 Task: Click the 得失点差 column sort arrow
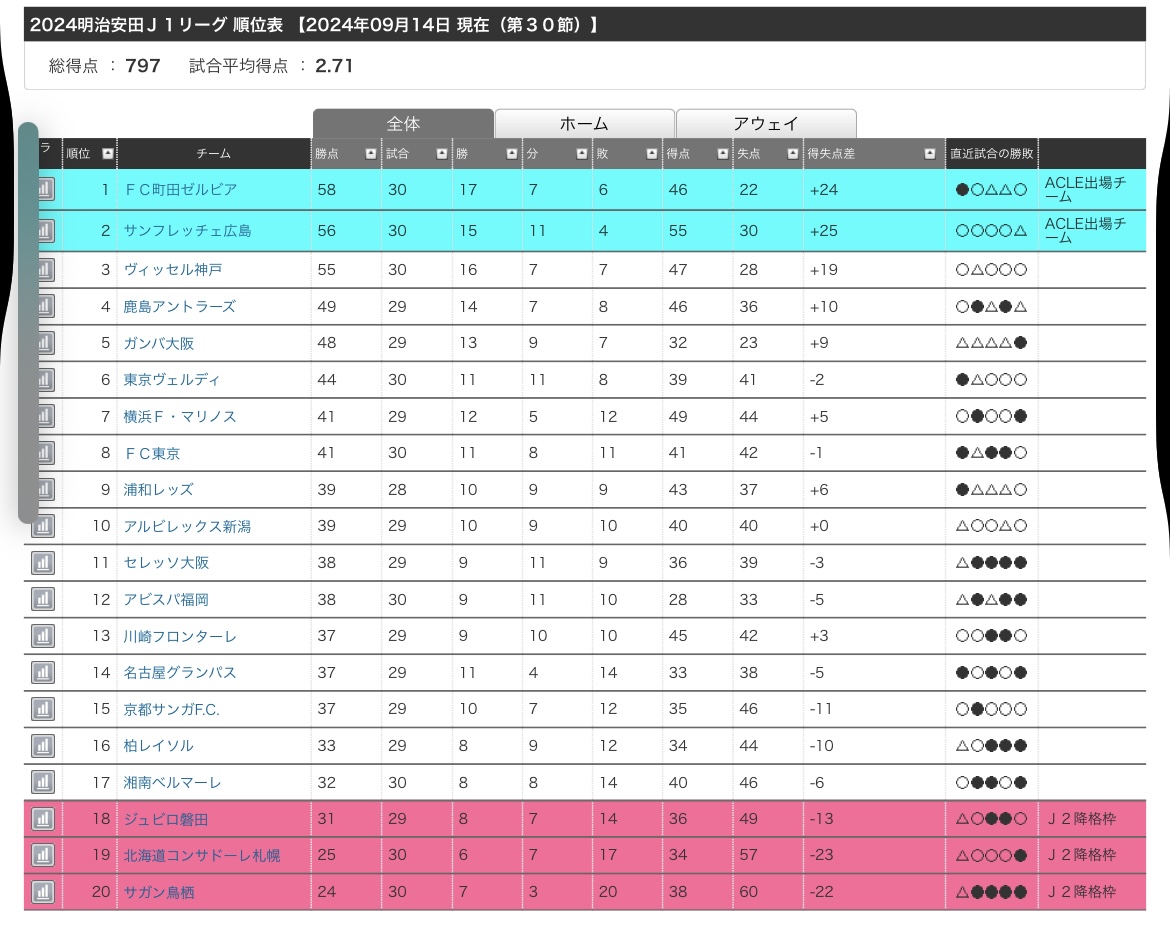(930, 154)
